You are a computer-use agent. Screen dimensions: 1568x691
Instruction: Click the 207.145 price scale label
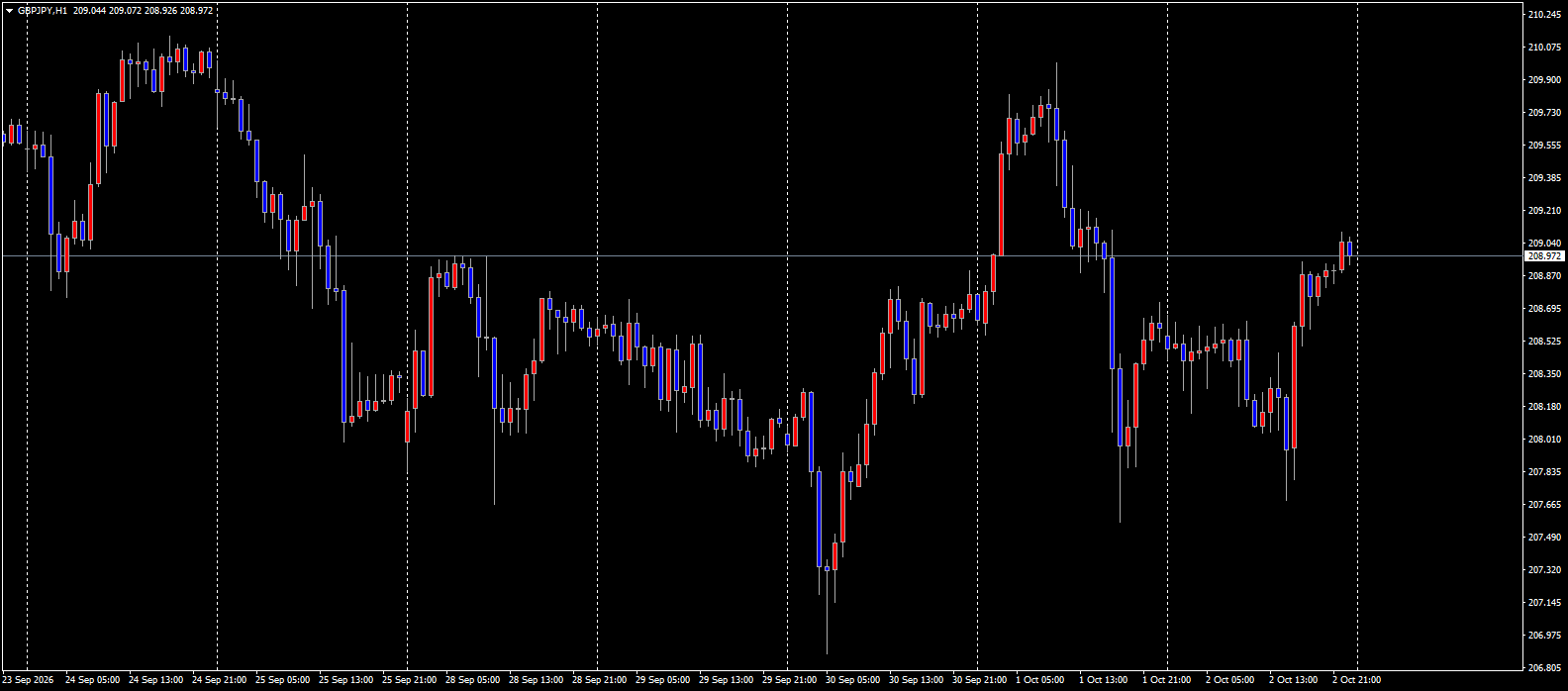pyautogui.click(x=1544, y=603)
